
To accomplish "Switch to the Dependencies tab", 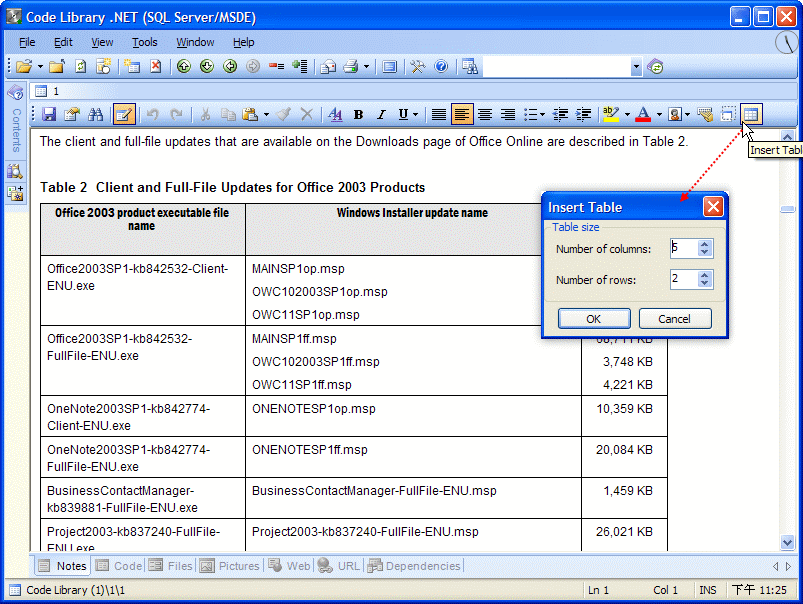I will [x=414, y=566].
